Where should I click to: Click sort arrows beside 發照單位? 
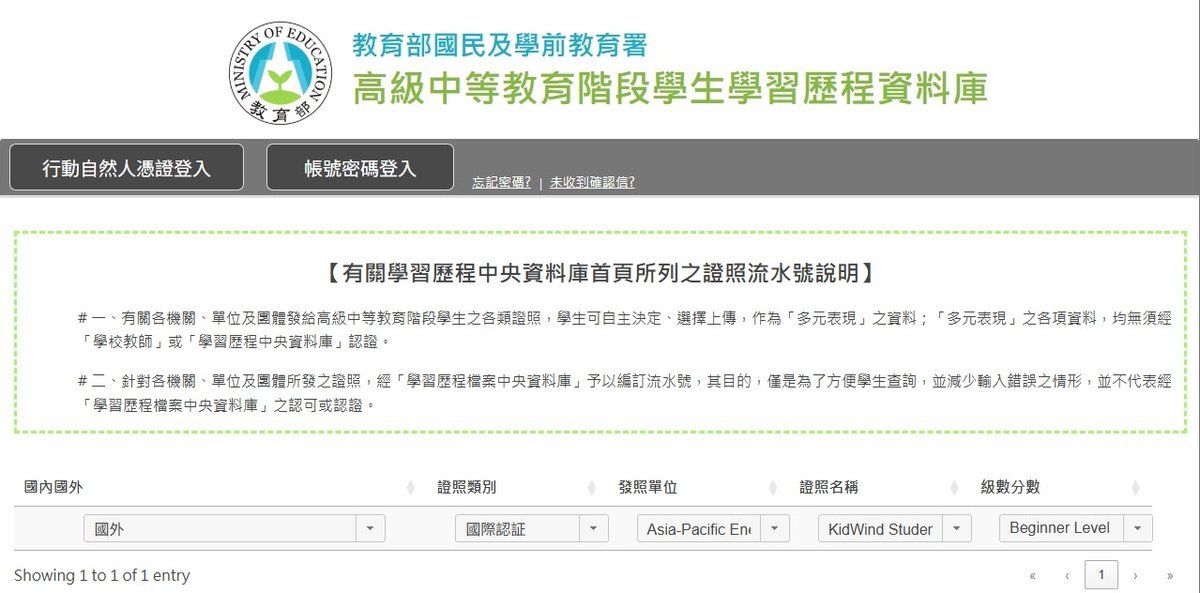772,488
